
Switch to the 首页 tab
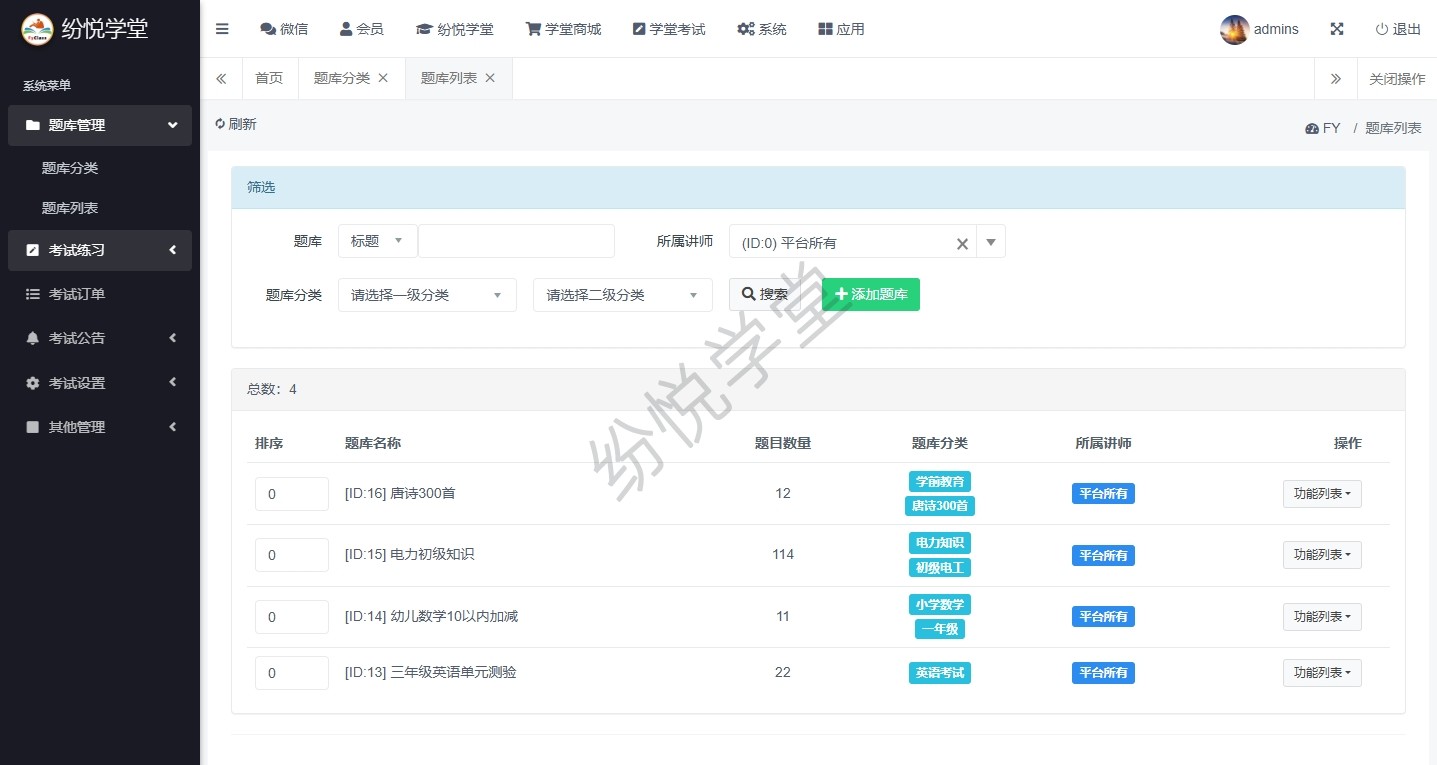coord(269,78)
